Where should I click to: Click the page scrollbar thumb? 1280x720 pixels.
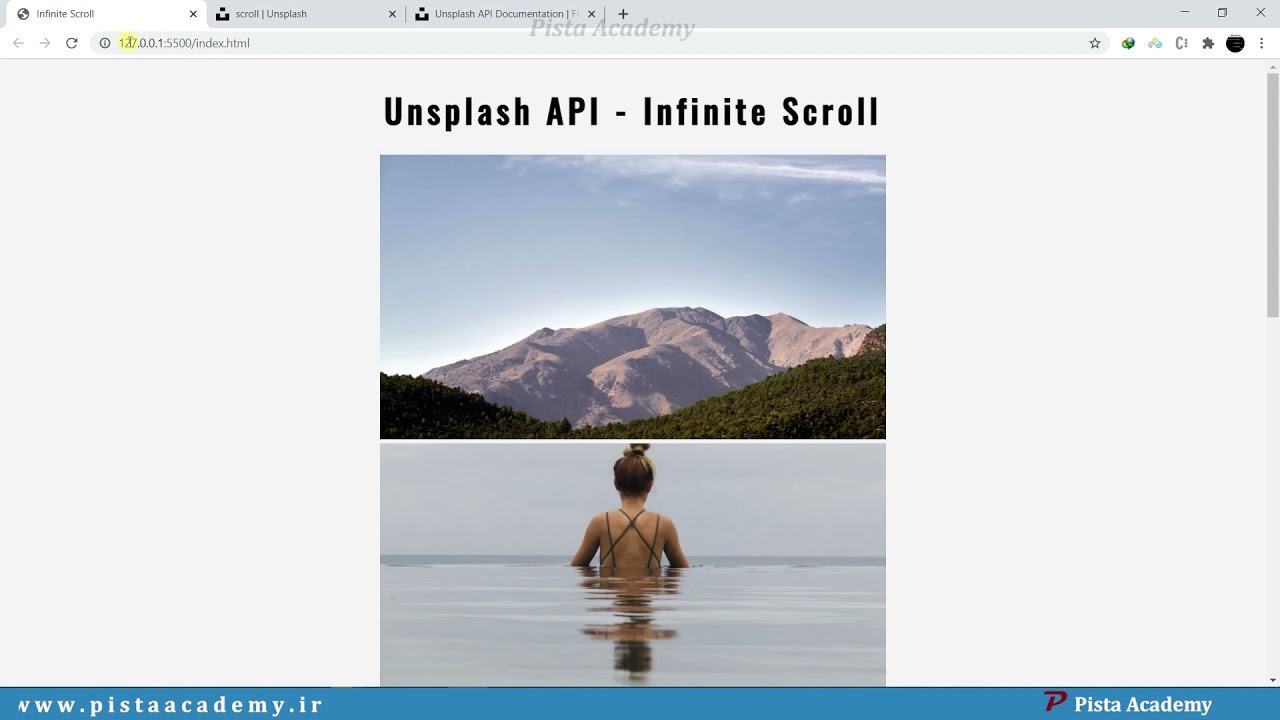[x=1272, y=195]
